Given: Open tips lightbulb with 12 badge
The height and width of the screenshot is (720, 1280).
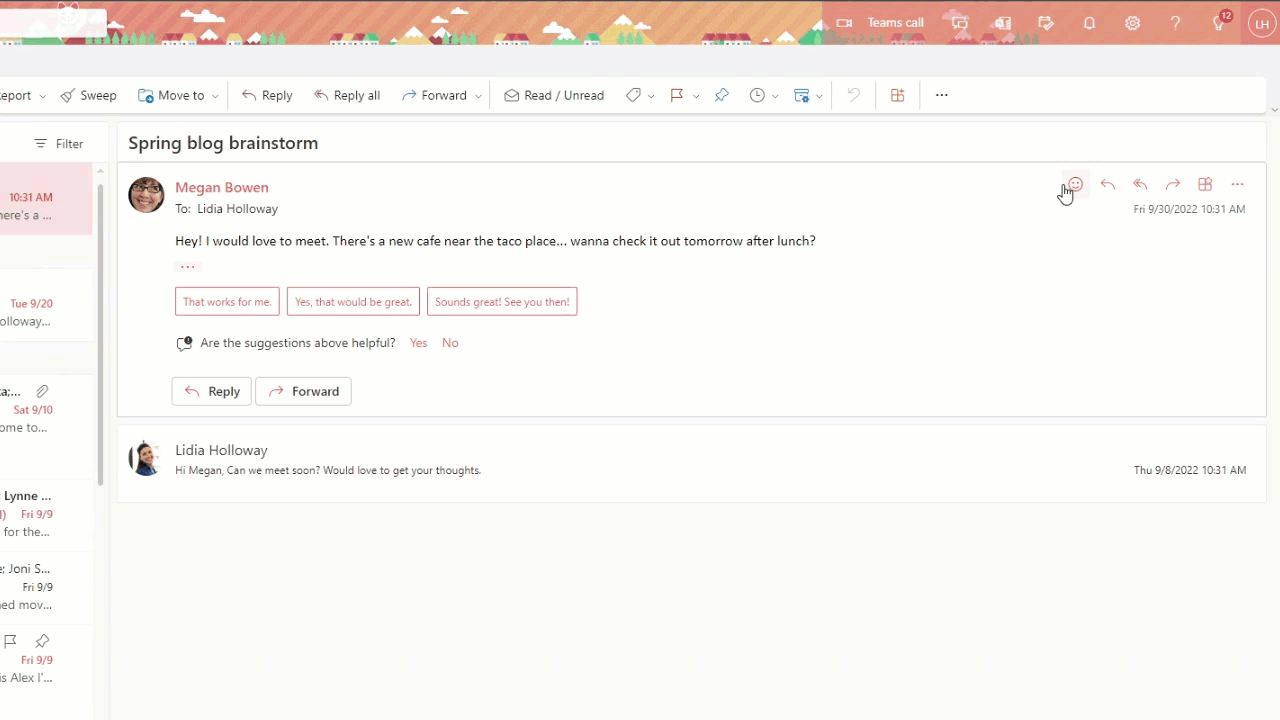Looking at the screenshot, I should click(x=1220, y=22).
